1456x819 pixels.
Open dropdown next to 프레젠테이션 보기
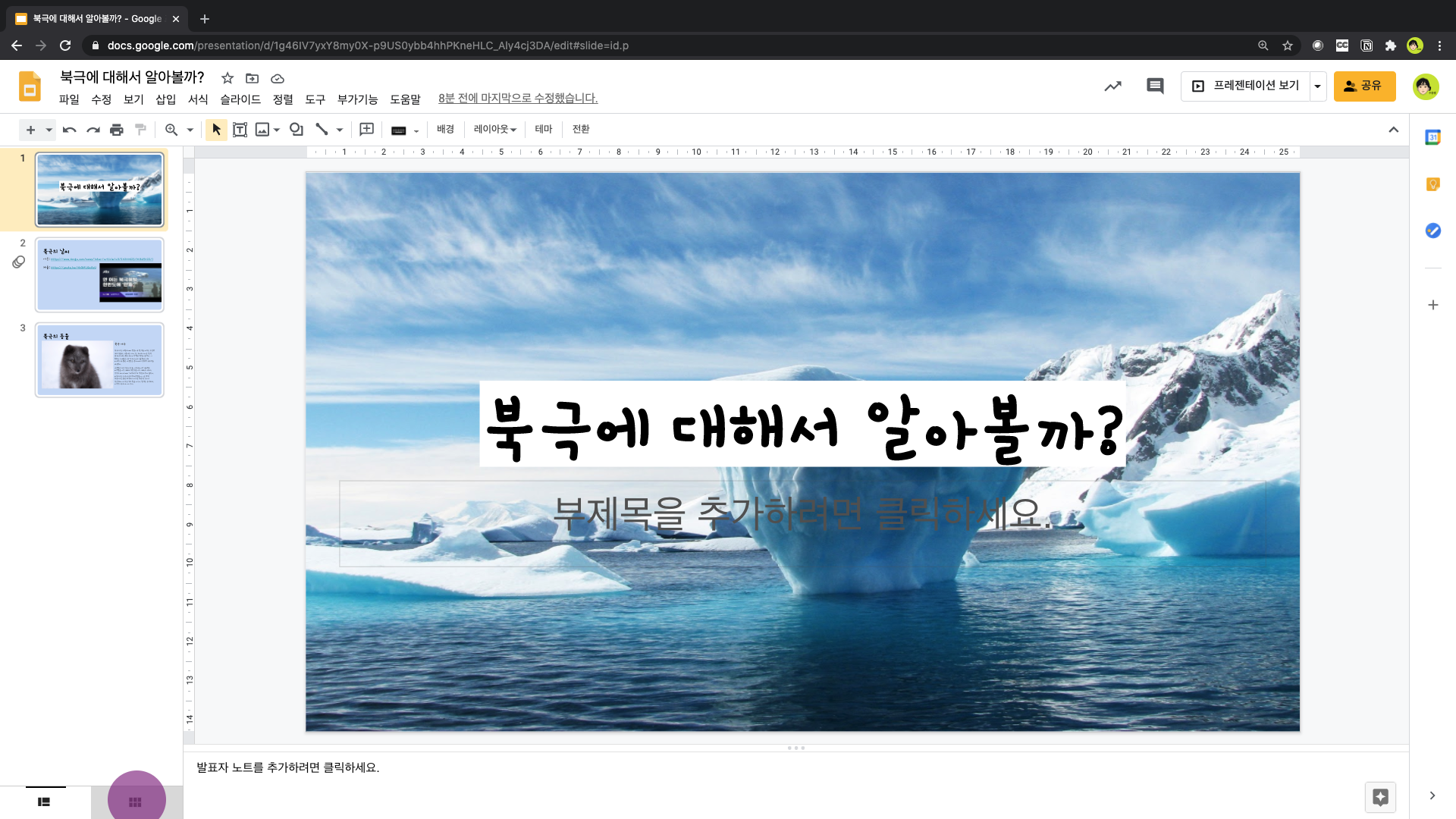click(1317, 86)
